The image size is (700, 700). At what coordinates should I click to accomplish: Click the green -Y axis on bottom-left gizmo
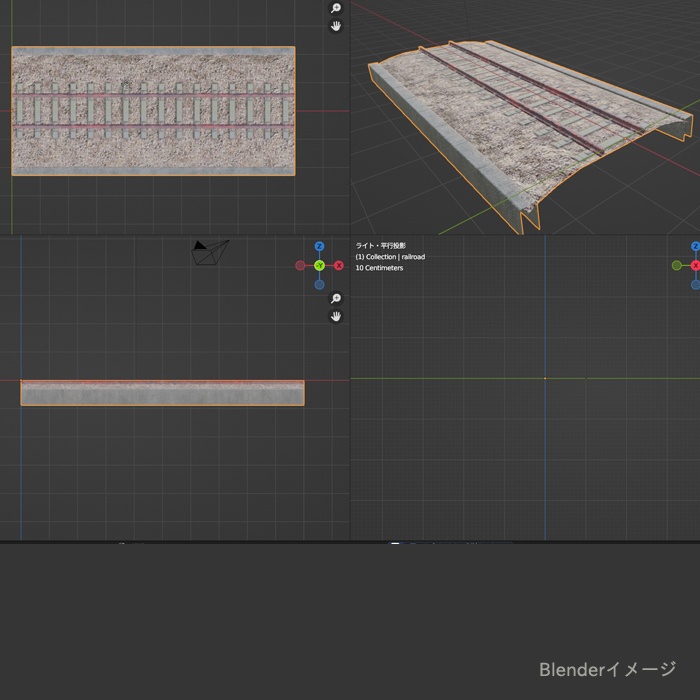tap(319, 266)
